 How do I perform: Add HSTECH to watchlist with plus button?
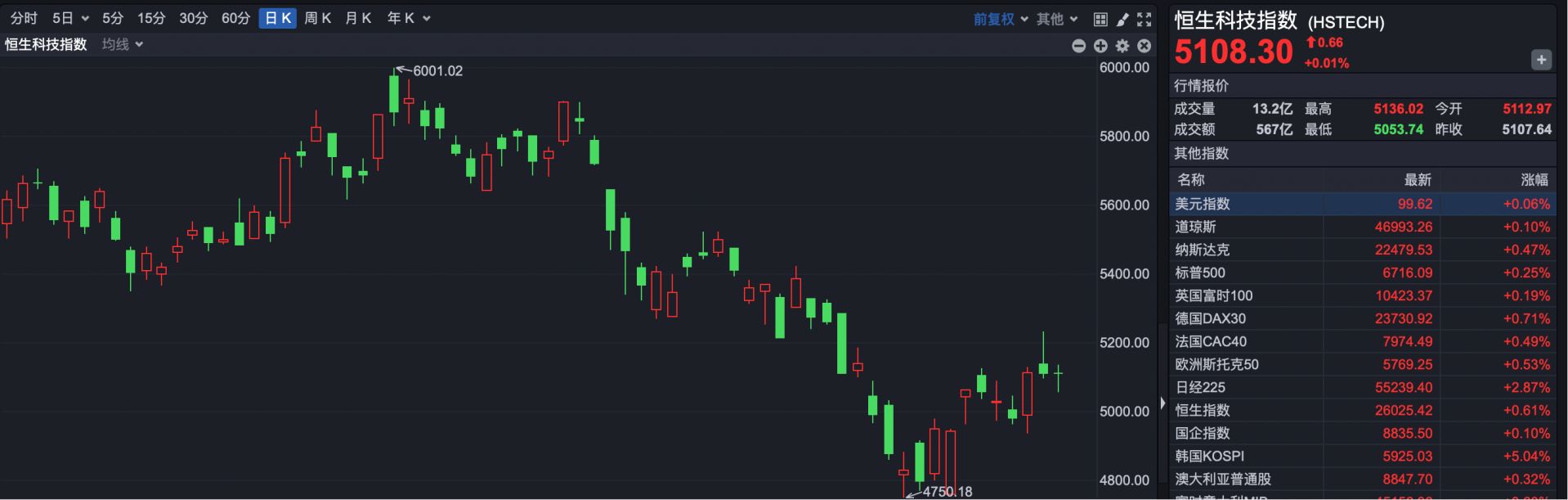(x=1541, y=60)
